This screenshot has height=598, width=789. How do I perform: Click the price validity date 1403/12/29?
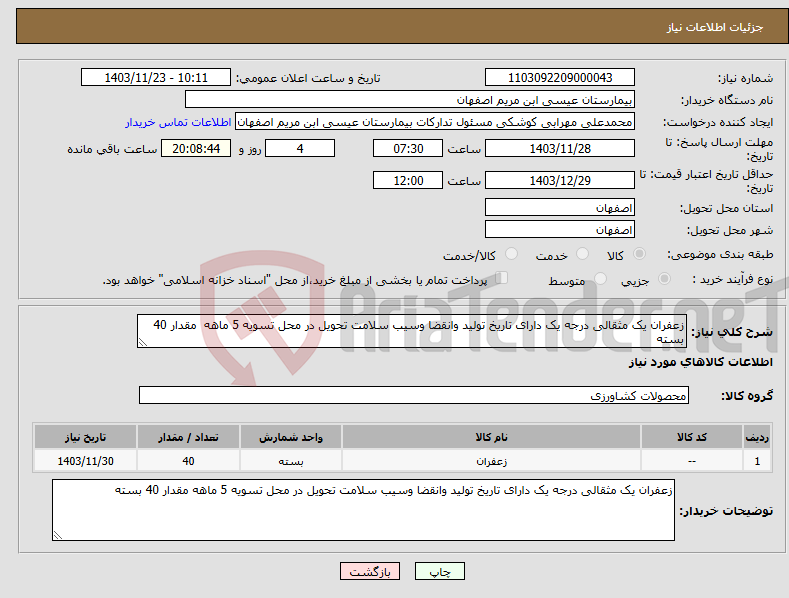coord(560,180)
